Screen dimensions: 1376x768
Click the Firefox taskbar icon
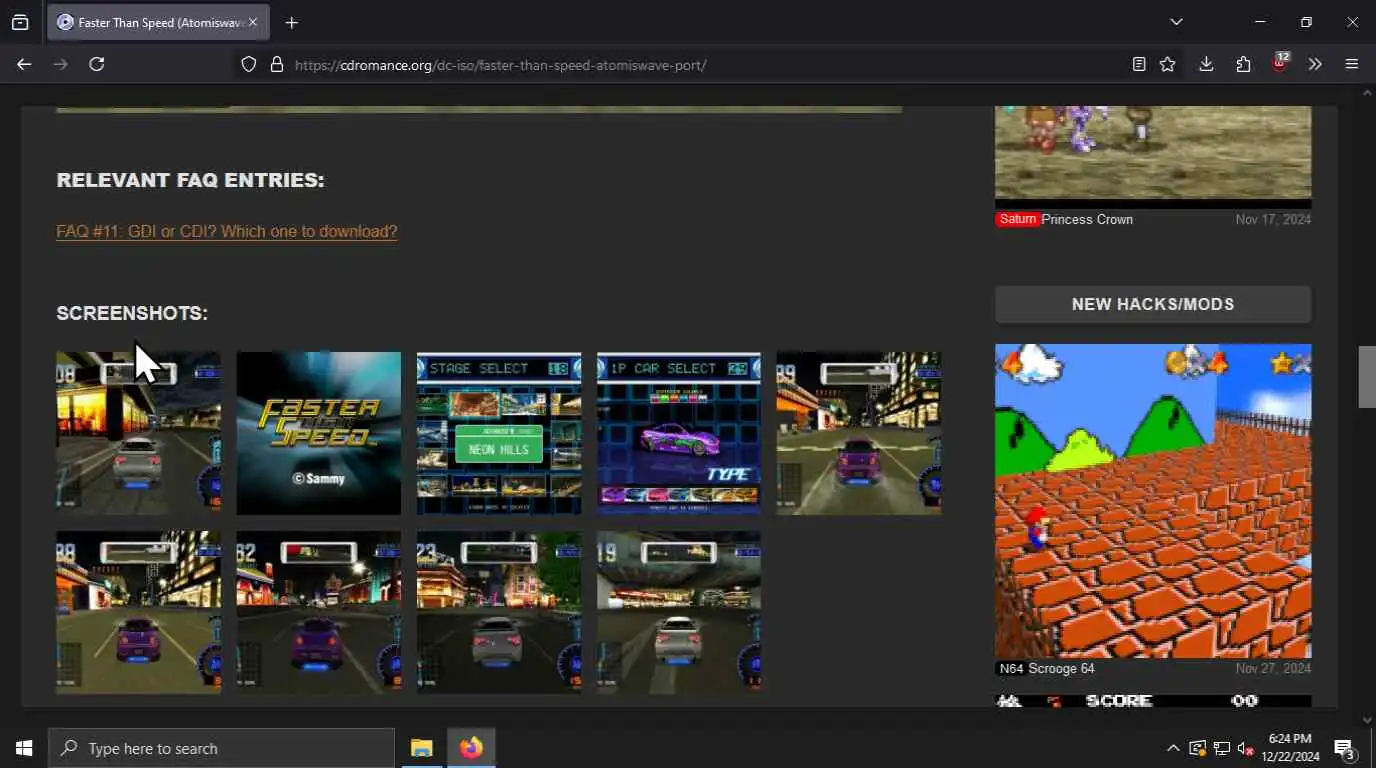tap(471, 748)
